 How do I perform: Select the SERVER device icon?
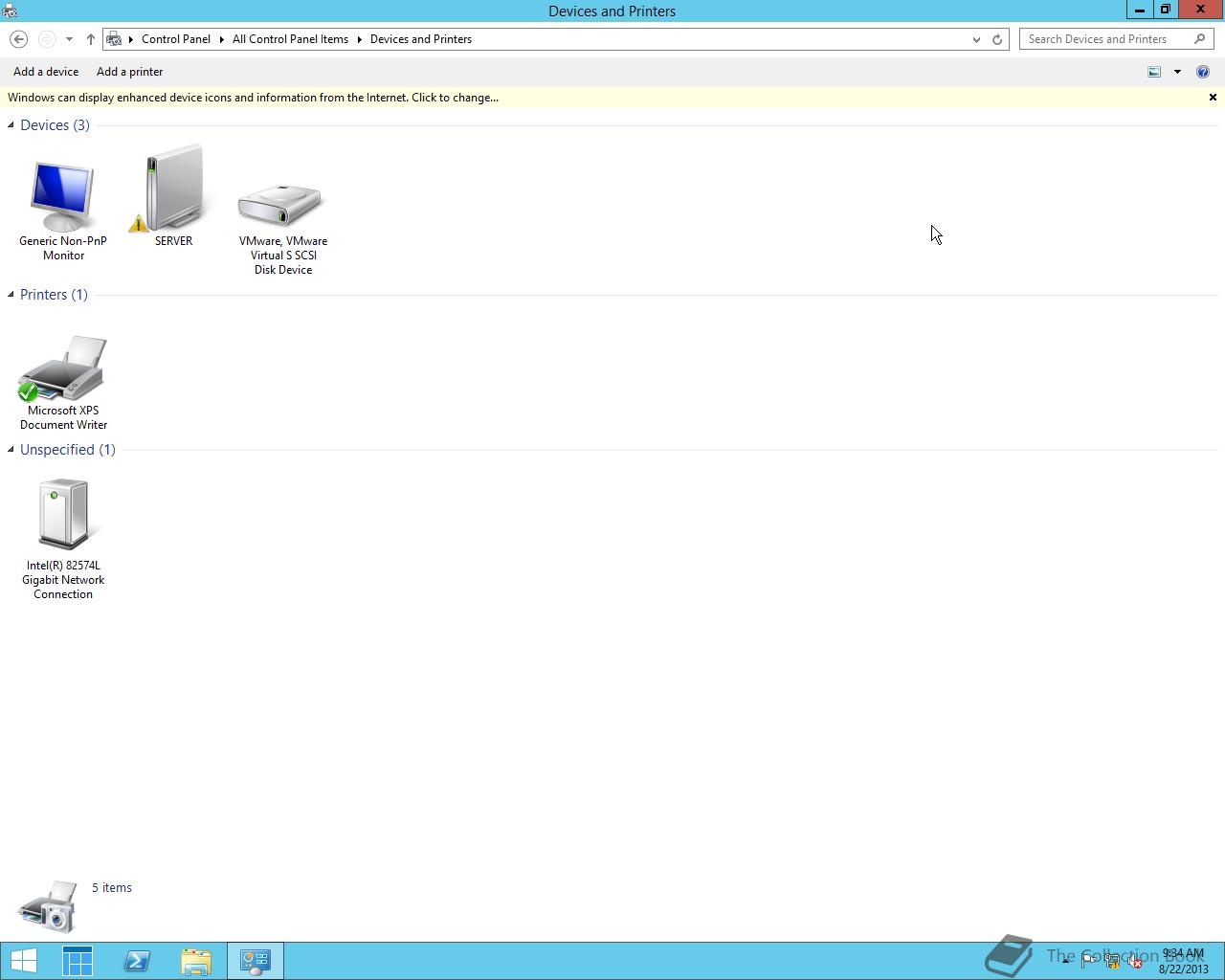click(173, 189)
